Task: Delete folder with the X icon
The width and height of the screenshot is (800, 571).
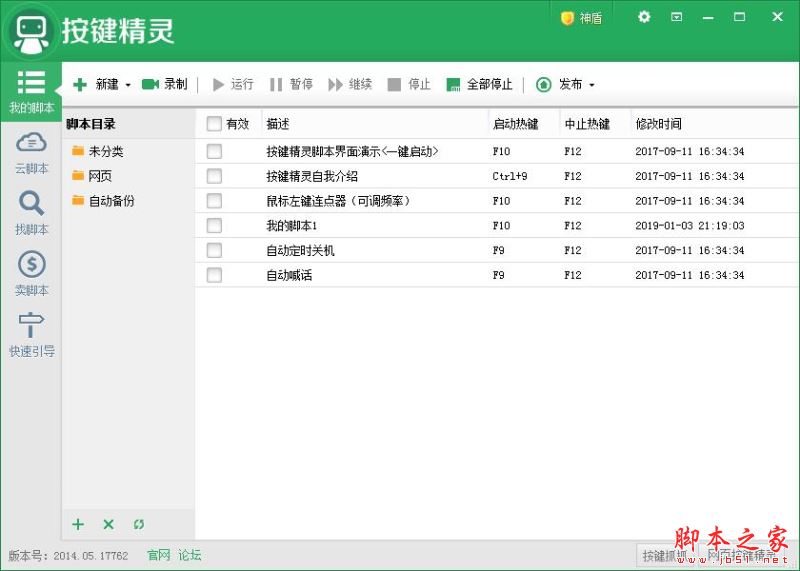Action: tap(108, 524)
